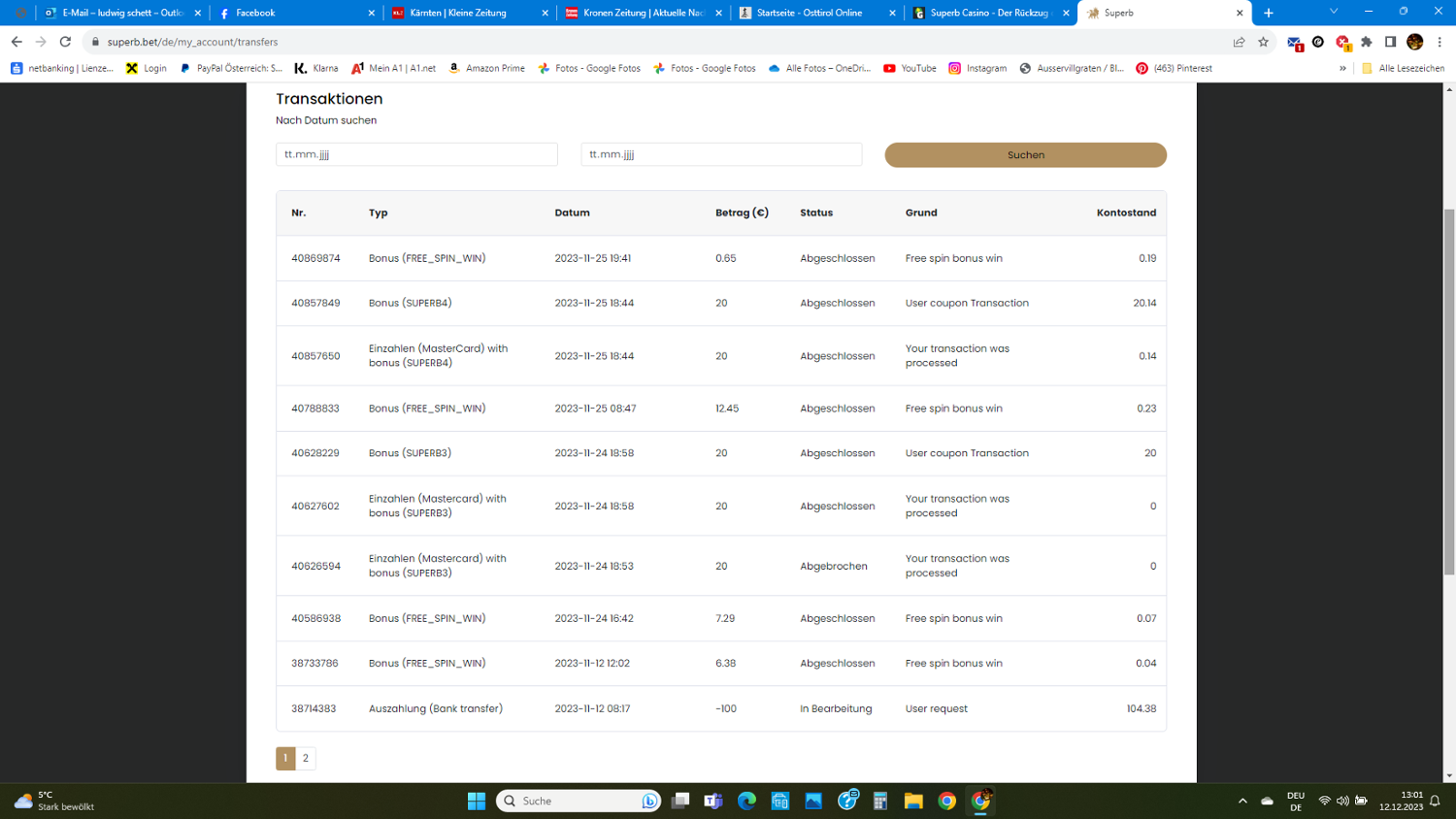1456x819 pixels.
Task: Click the Suchen button
Action: [x=1025, y=155]
